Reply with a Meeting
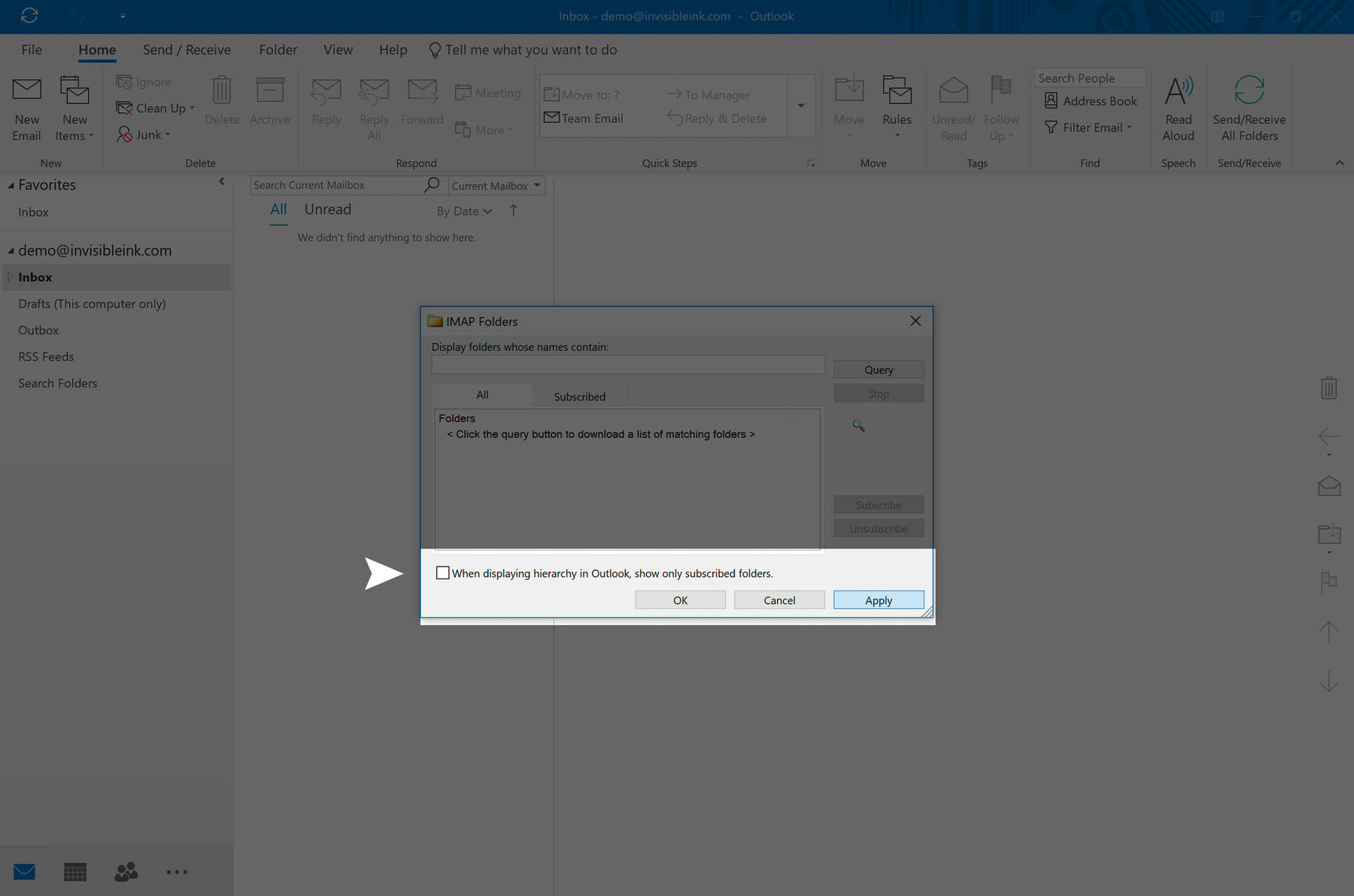Image resolution: width=1354 pixels, height=896 pixels. pos(488,93)
